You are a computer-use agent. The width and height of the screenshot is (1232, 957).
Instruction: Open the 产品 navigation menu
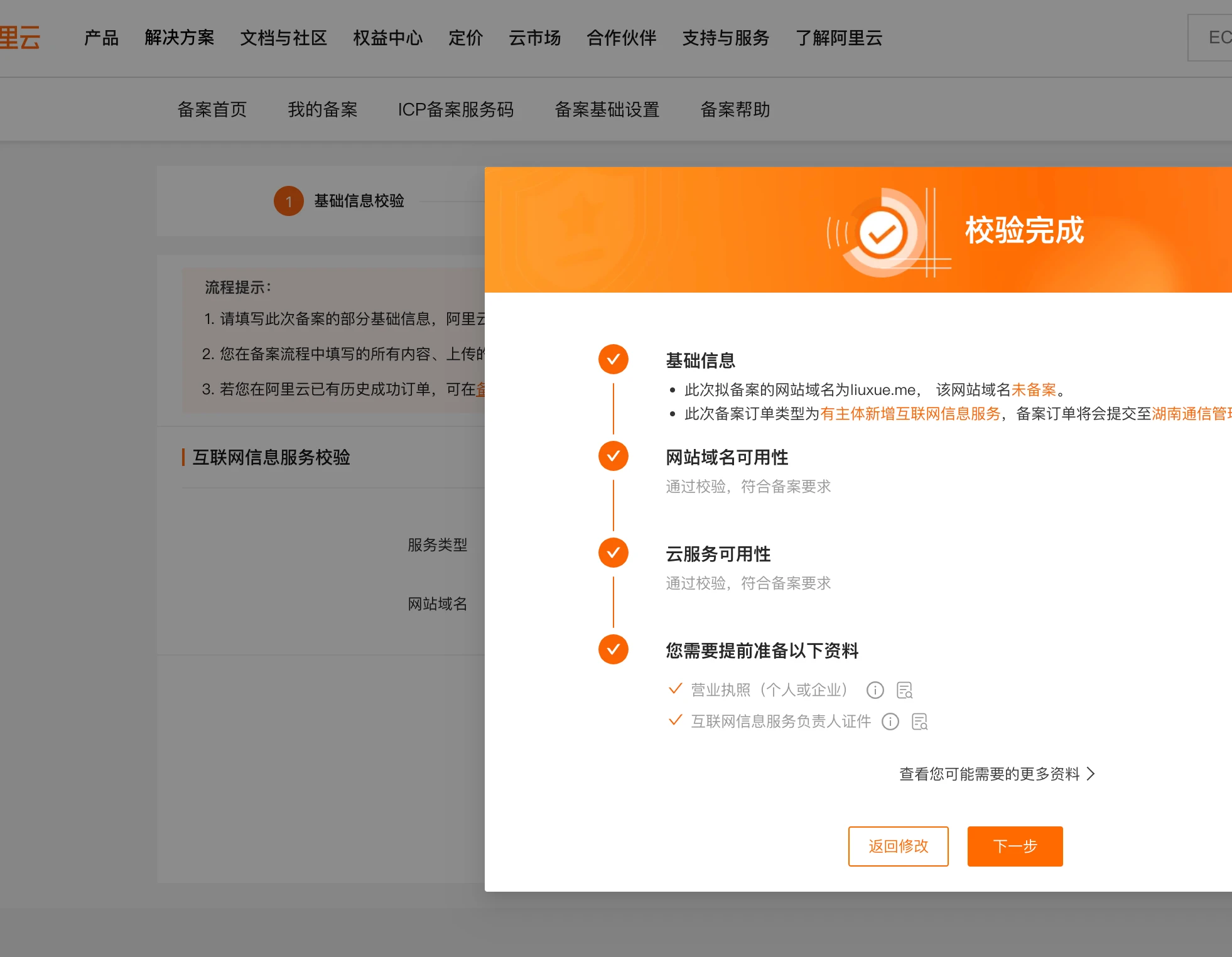click(101, 38)
